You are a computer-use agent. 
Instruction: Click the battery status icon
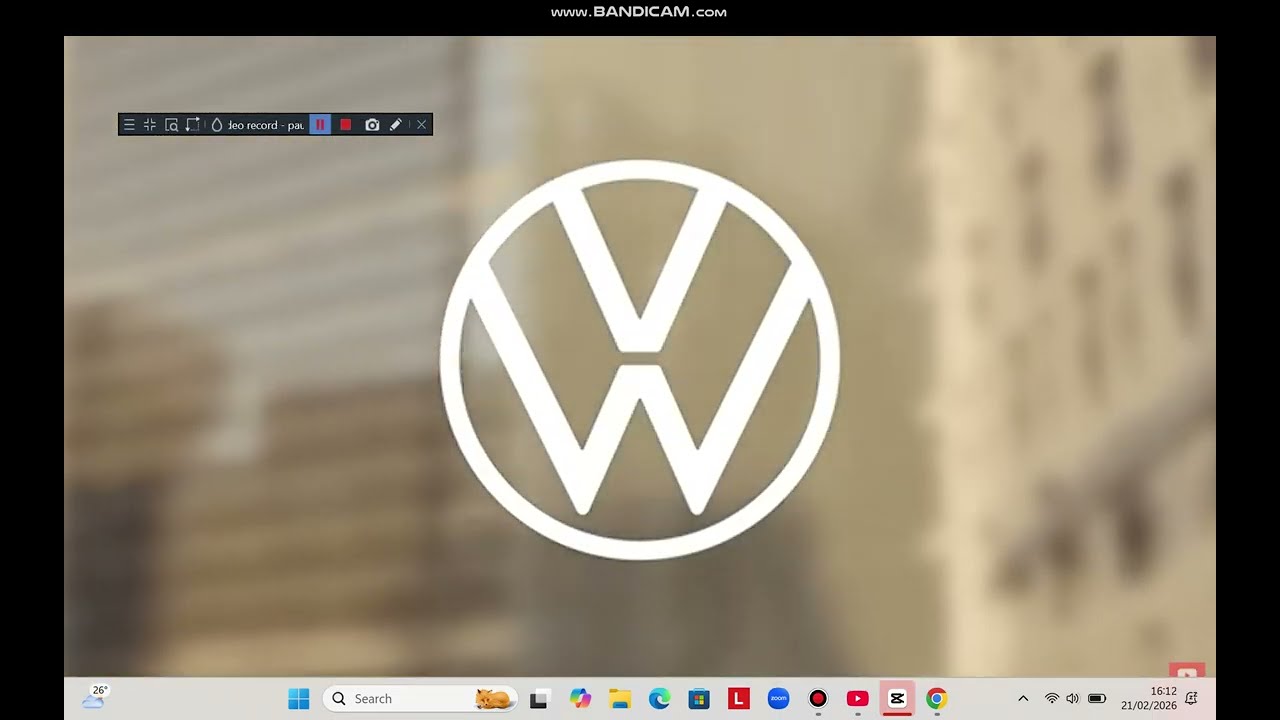(1097, 698)
